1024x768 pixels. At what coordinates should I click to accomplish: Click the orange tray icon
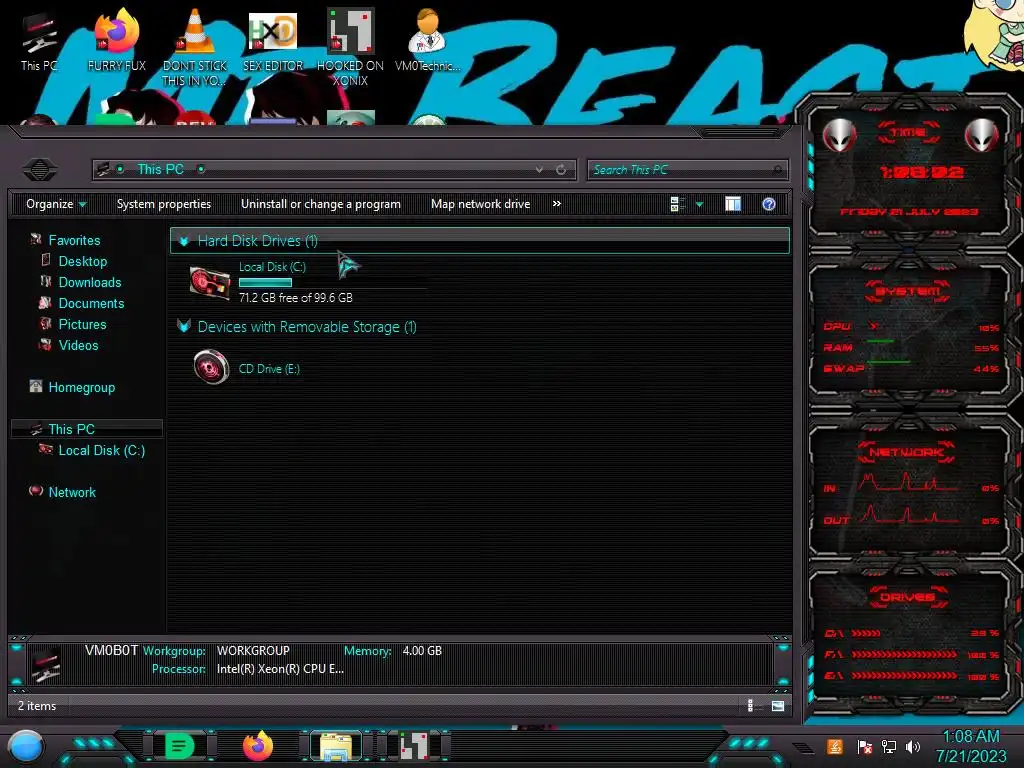point(834,746)
